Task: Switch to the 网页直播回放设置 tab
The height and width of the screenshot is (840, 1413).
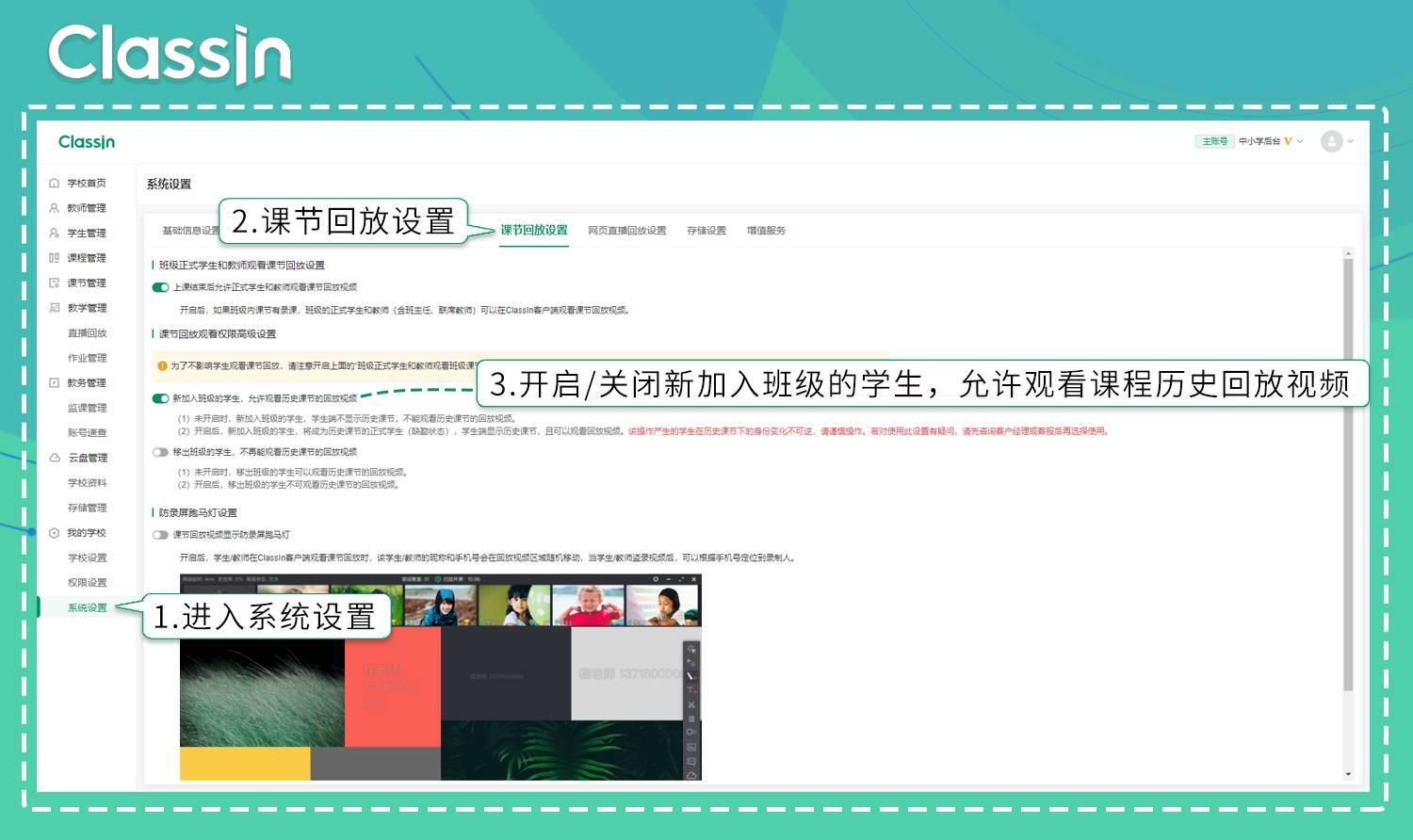Action: click(x=627, y=231)
